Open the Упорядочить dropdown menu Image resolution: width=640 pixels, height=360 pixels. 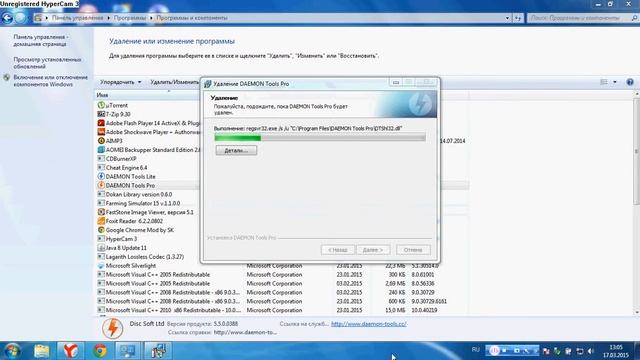(x=120, y=82)
